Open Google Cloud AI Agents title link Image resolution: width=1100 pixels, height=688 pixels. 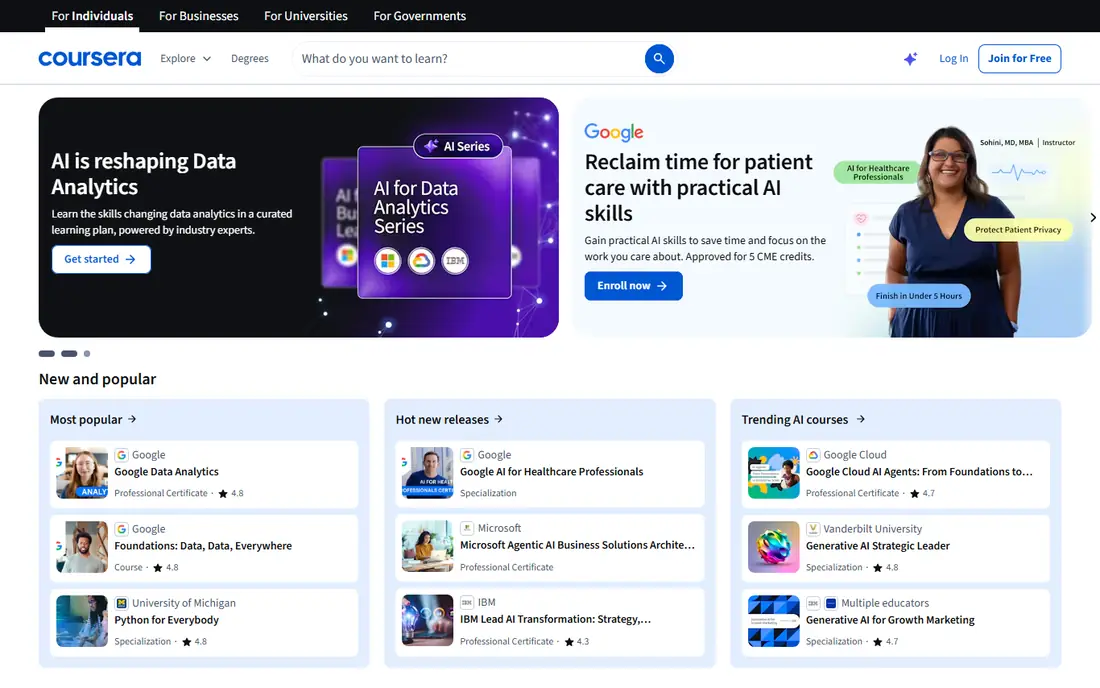(x=919, y=472)
